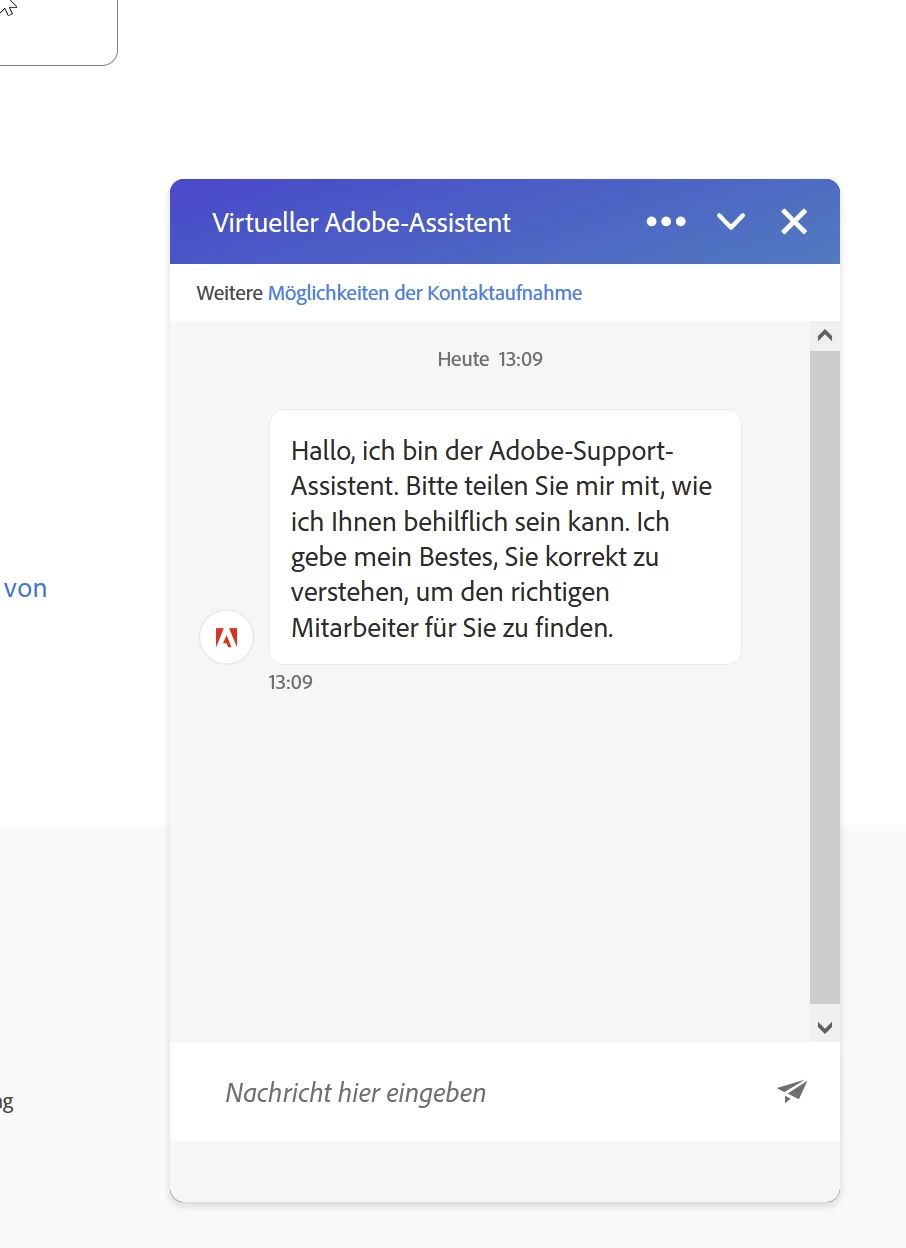The height and width of the screenshot is (1248, 906).
Task: Click the Adobe logo avatar beside message
Action: click(x=227, y=637)
